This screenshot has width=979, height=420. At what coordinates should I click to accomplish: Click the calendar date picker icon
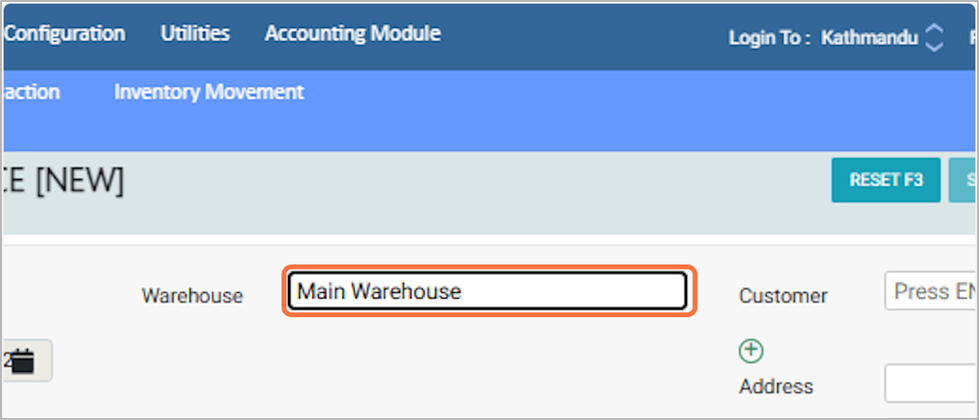[x=24, y=362]
